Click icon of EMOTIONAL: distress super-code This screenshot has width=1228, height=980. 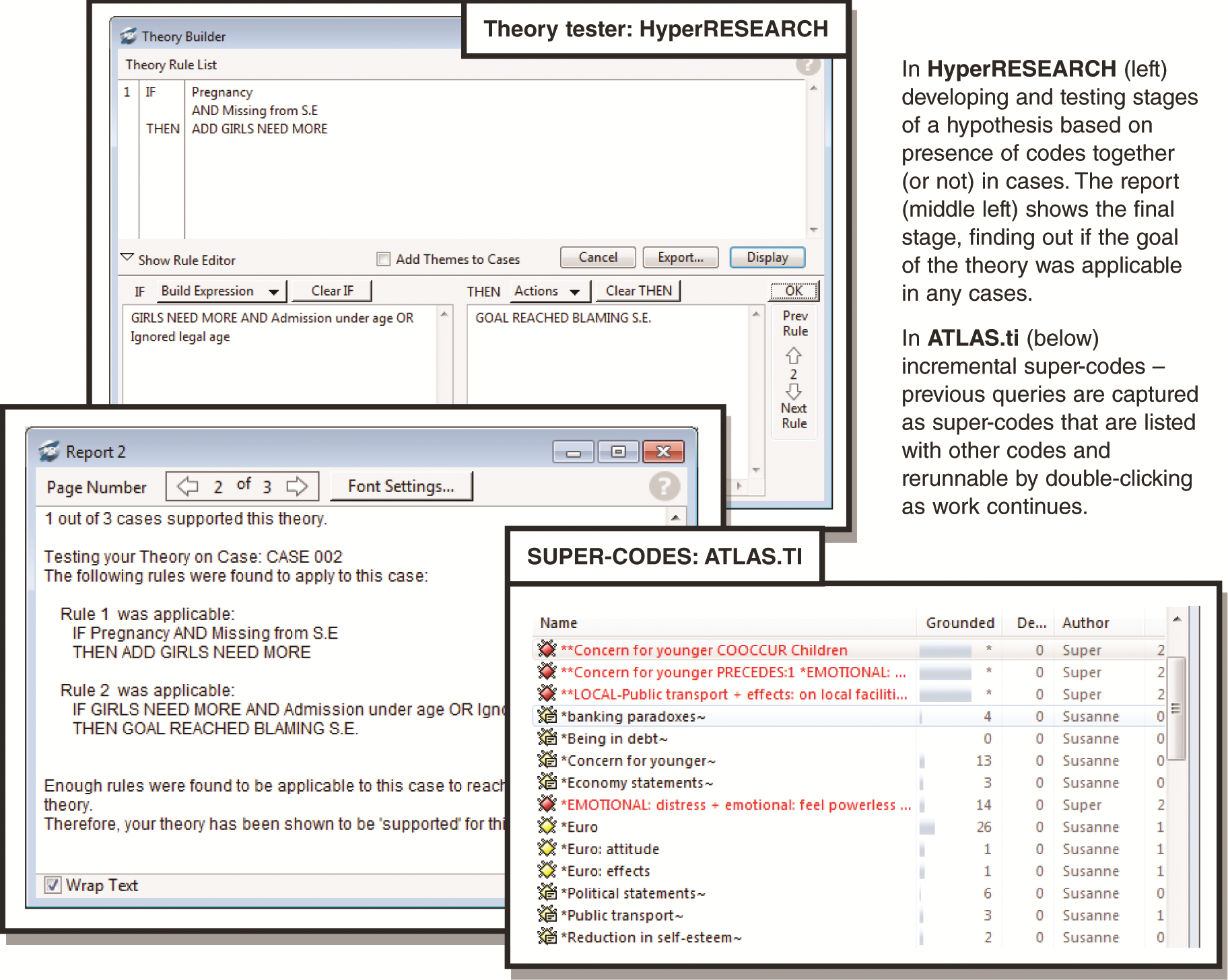pos(547,804)
